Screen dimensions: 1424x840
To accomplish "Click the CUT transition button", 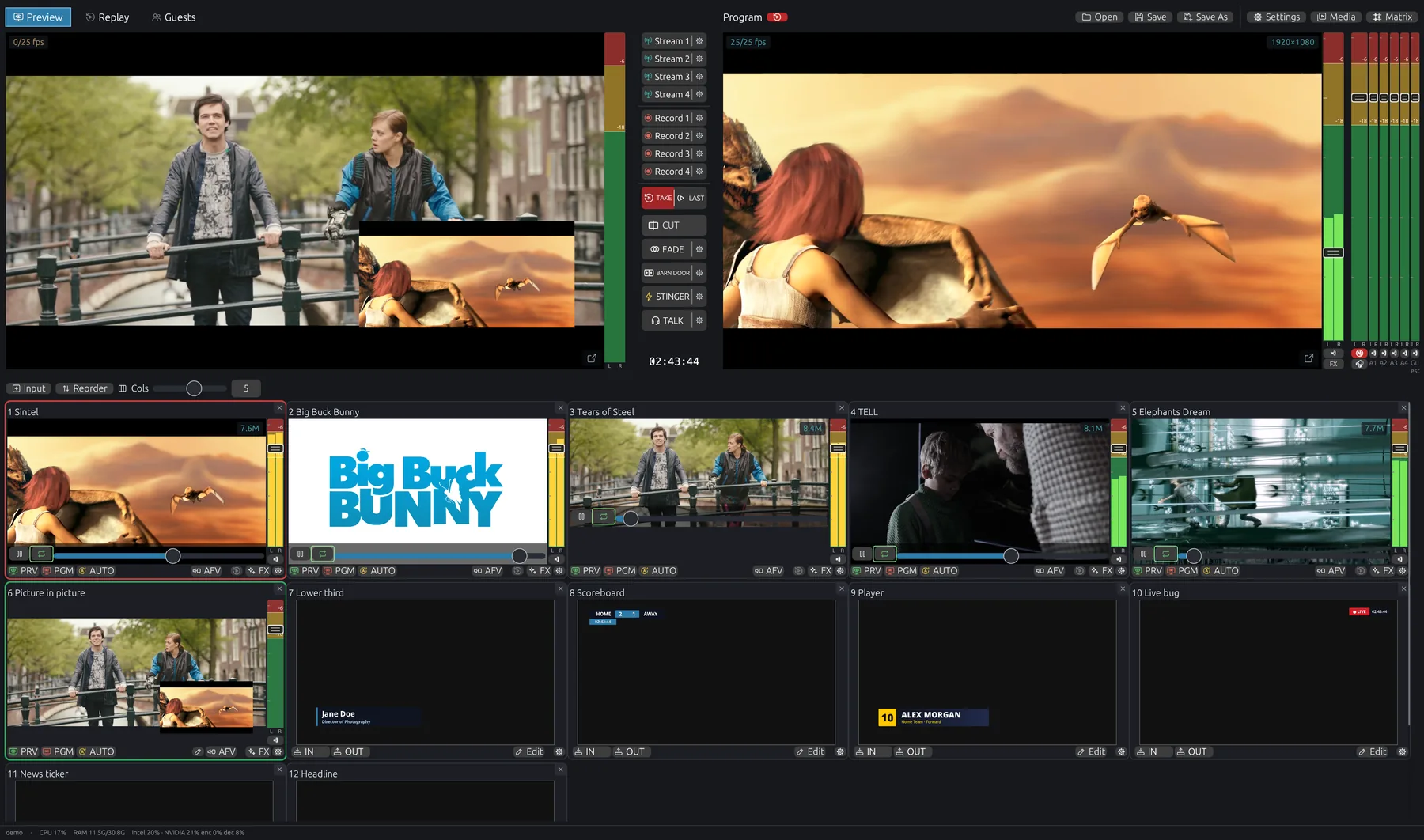I will click(673, 225).
